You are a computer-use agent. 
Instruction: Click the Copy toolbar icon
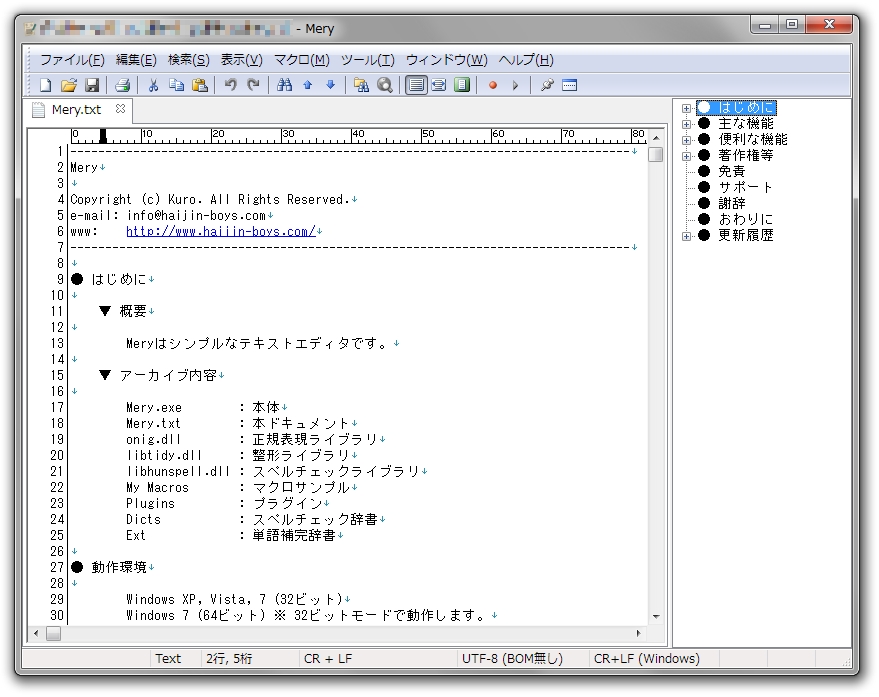[x=177, y=85]
